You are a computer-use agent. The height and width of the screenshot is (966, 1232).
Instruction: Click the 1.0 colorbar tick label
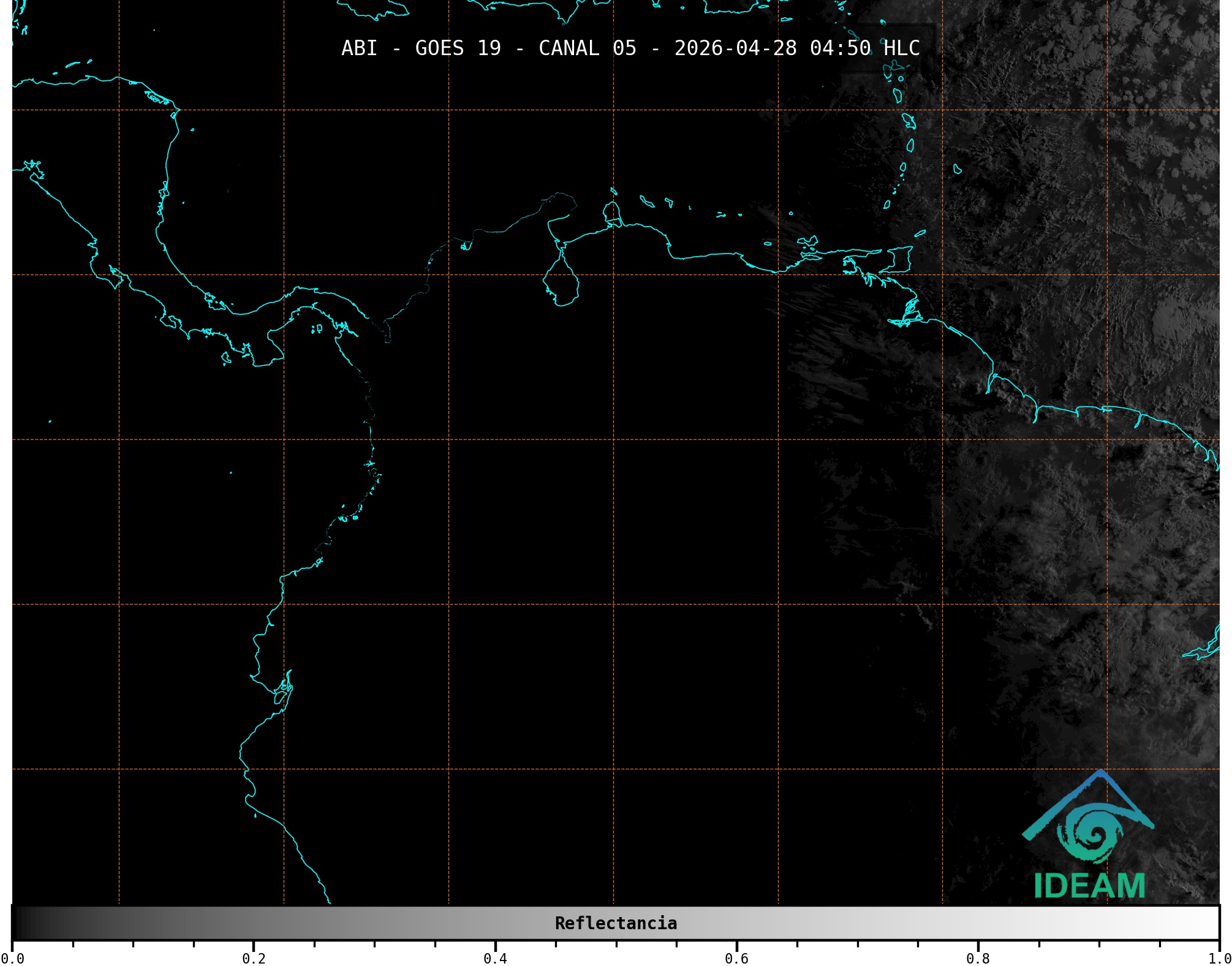[1219, 958]
